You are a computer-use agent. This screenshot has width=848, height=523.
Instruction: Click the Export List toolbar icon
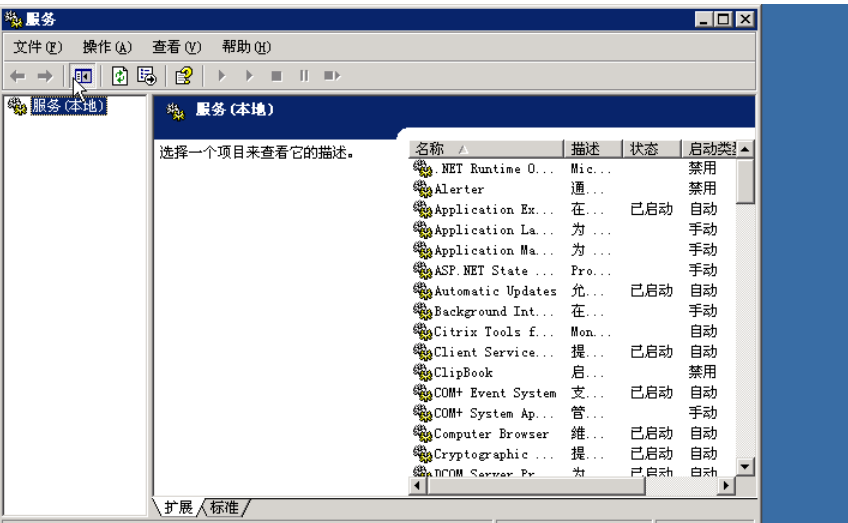click(147, 76)
